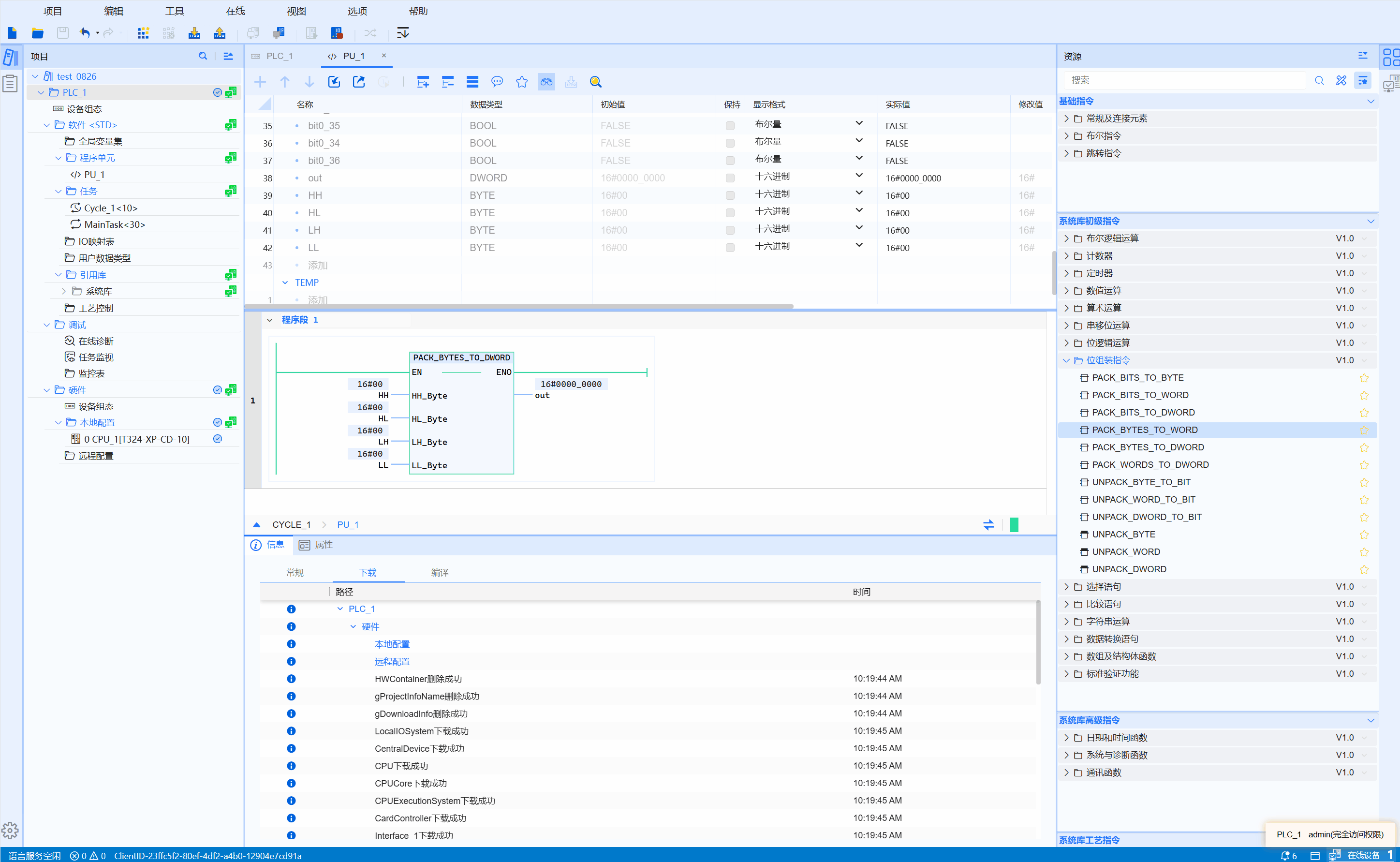Click the green status indicator near breadcrumb
This screenshot has width=1400, height=862.
pyautogui.click(x=1014, y=524)
